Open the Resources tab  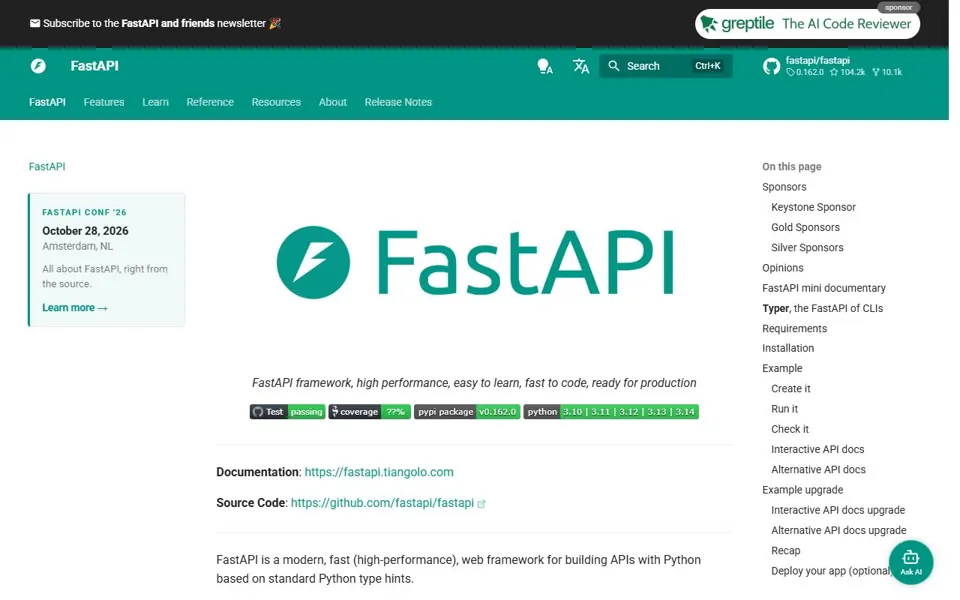tap(276, 102)
